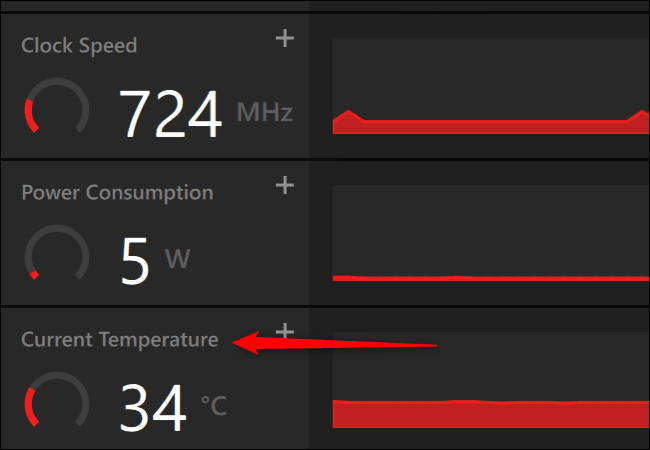Click the W unit text
Viewport: 650px width, 450px height.
(x=177, y=260)
